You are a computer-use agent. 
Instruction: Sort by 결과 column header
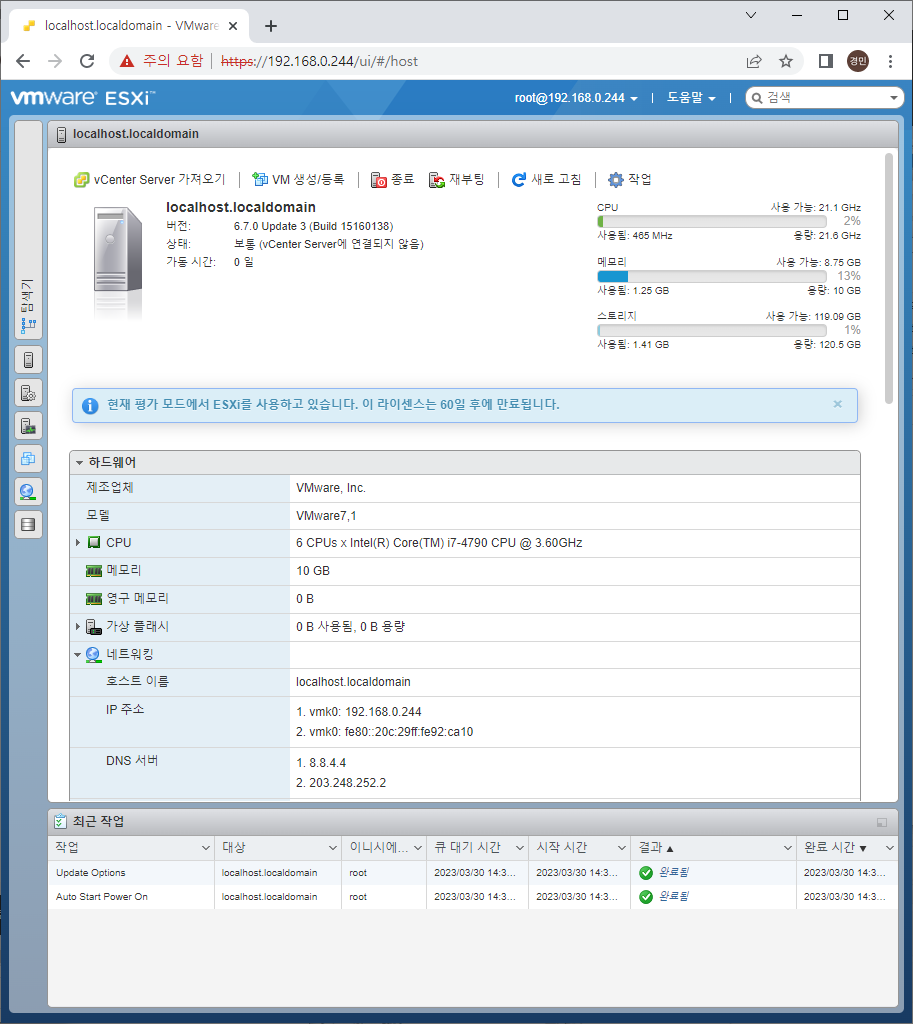coord(656,848)
